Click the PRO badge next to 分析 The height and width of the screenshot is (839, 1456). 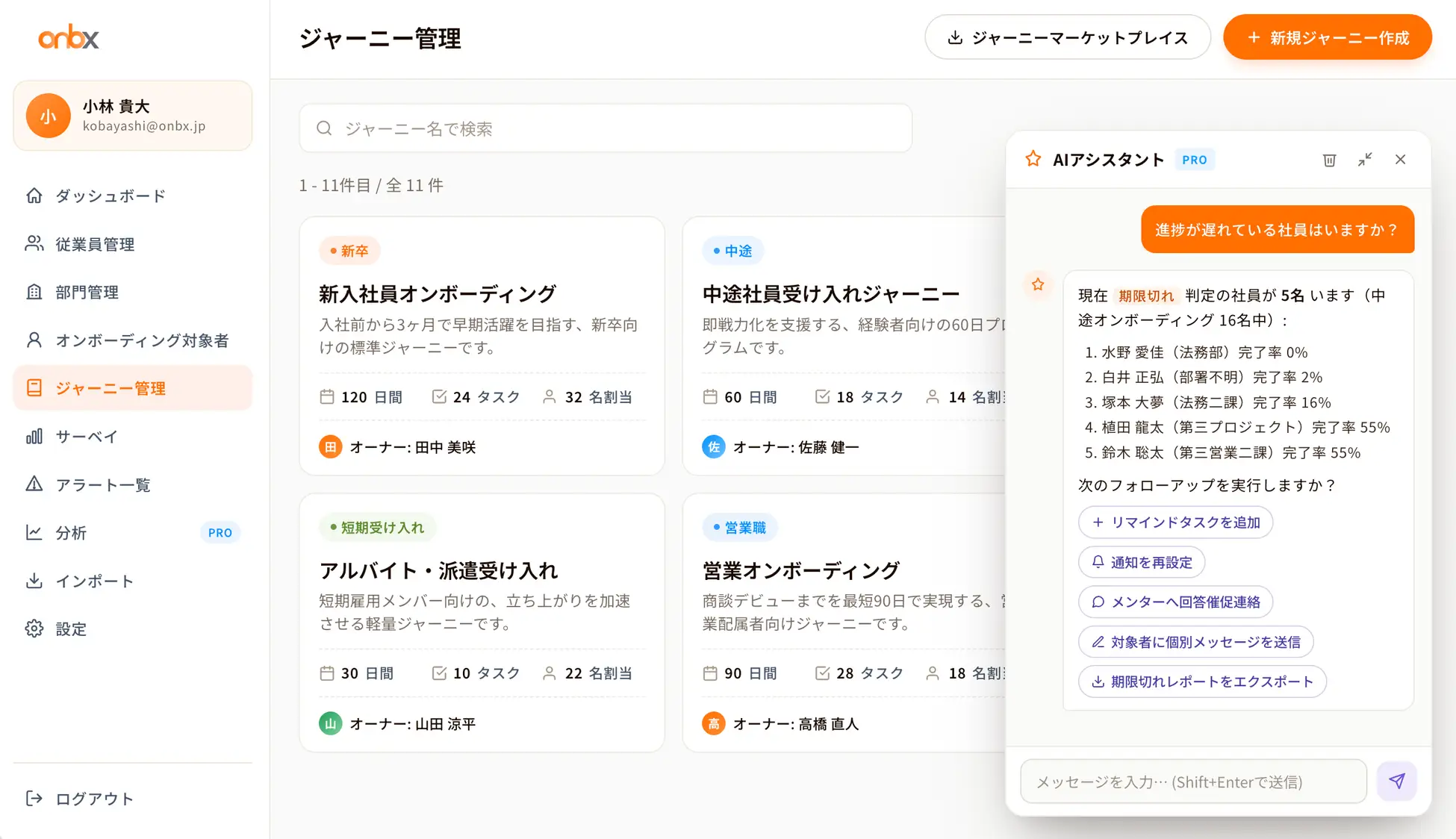220,533
